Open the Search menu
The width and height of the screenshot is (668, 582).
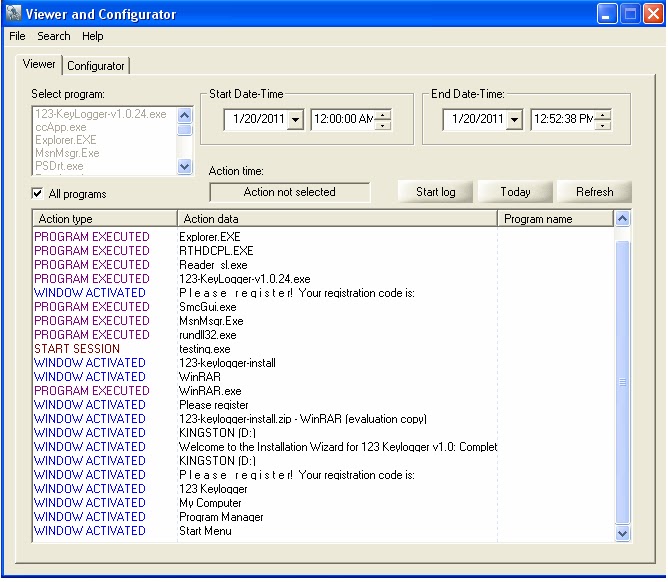(54, 36)
